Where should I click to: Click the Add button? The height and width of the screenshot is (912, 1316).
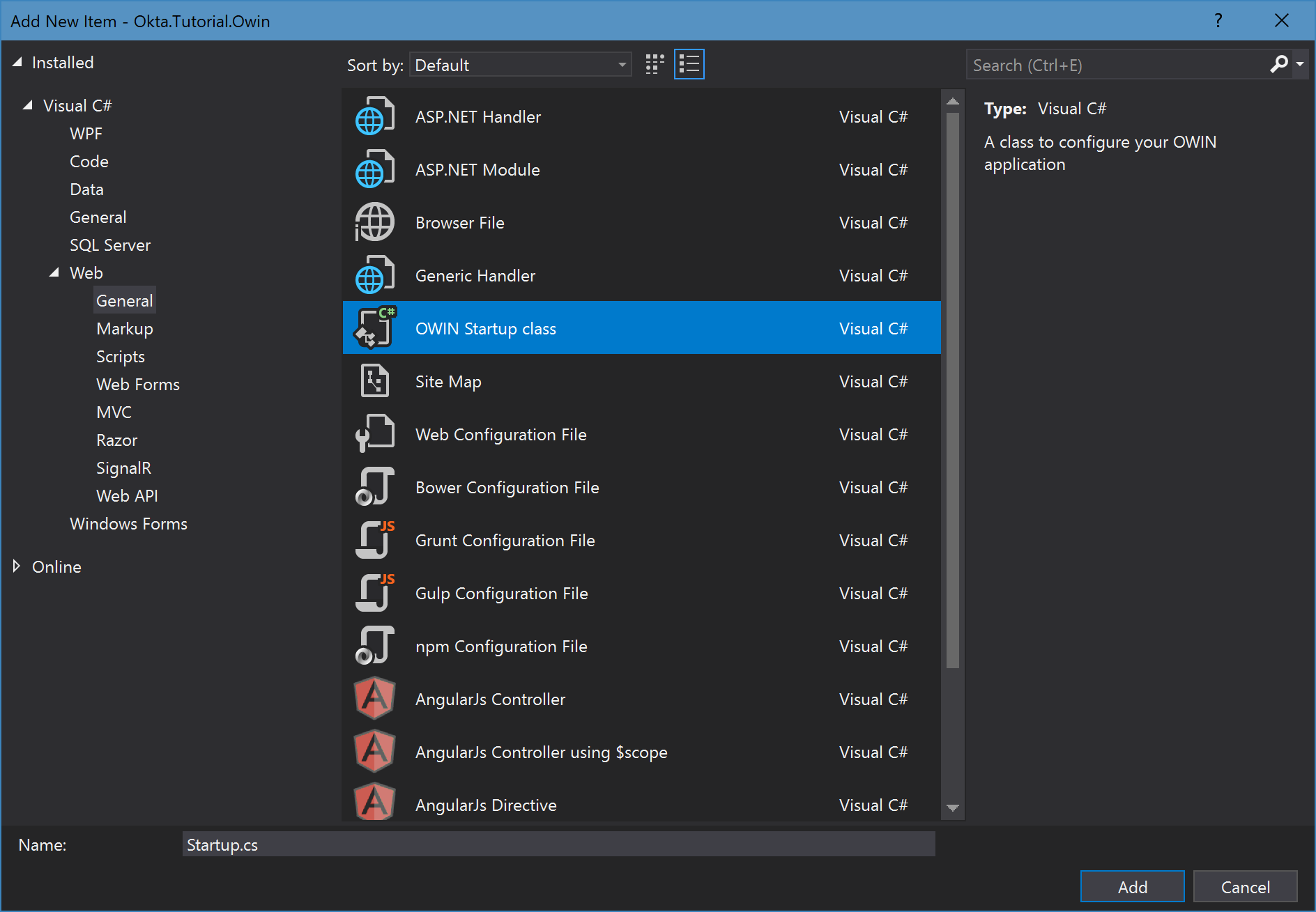pyautogui.click(x=1131, y=887)
